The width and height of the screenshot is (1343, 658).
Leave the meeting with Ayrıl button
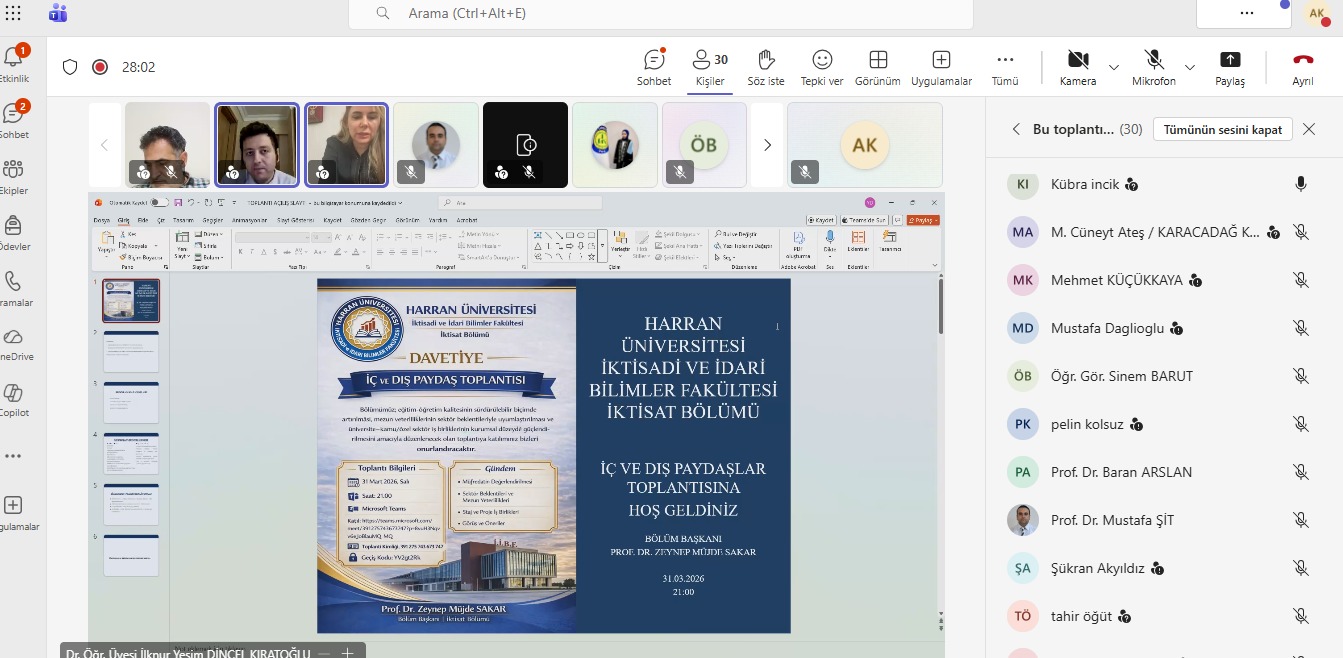1302,67
